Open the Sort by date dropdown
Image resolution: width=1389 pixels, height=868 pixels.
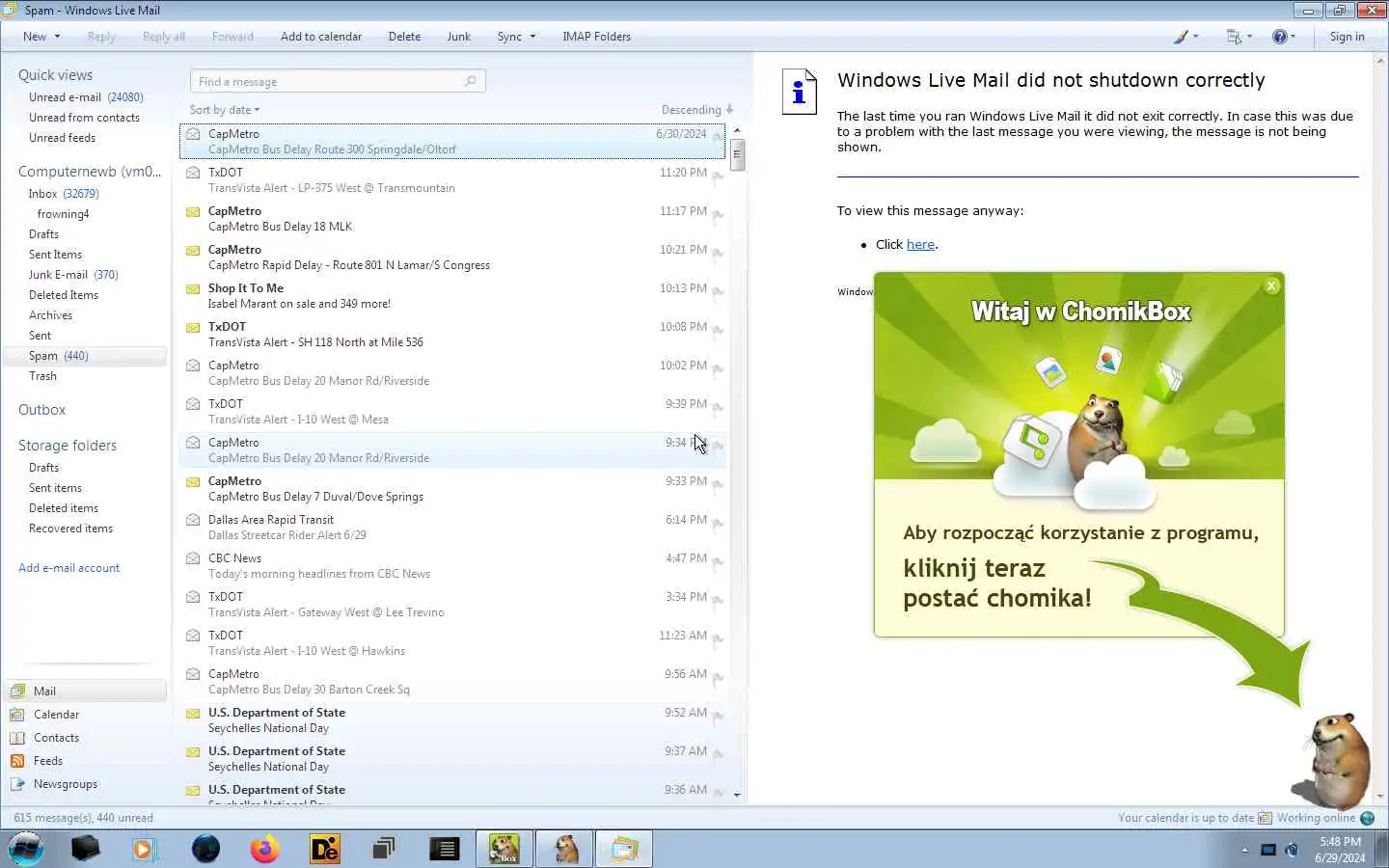[225, 110]
